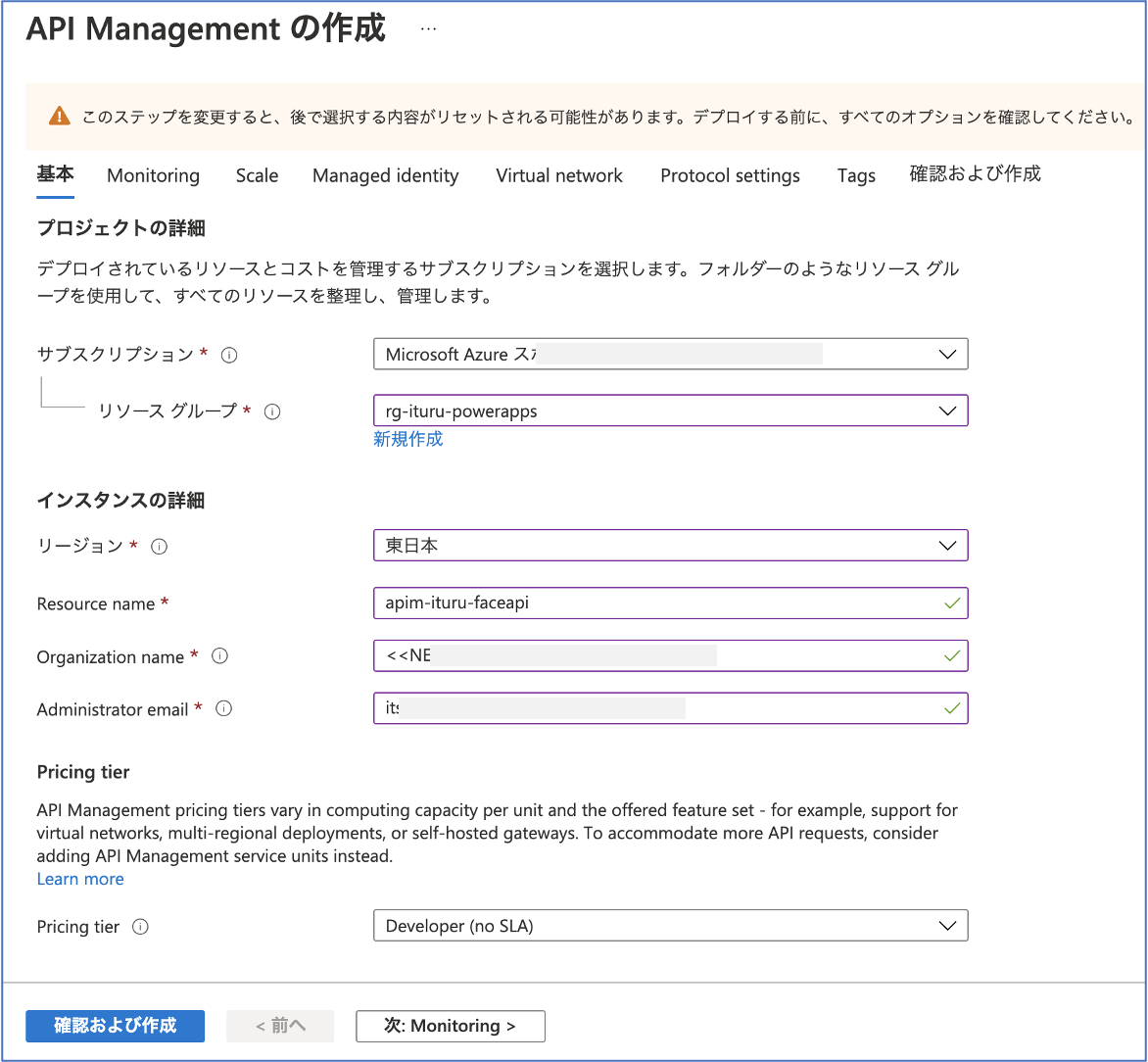Select the 基本 tab
Screen dimensions: 1148x1062
pos(55,174)
